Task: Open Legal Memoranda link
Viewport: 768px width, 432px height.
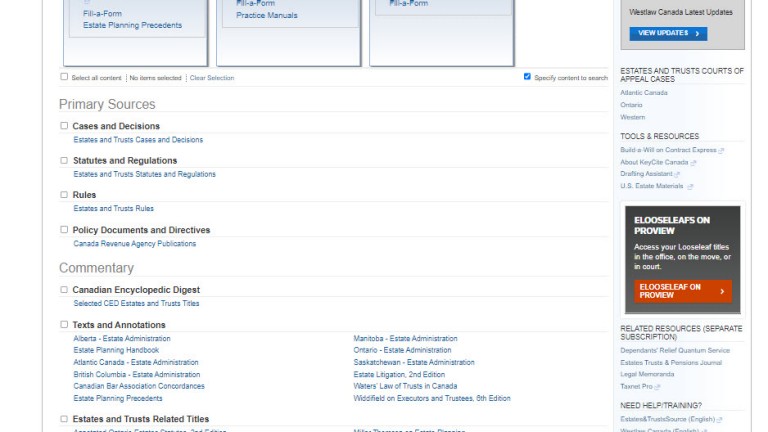Action: tap(647, 374)
